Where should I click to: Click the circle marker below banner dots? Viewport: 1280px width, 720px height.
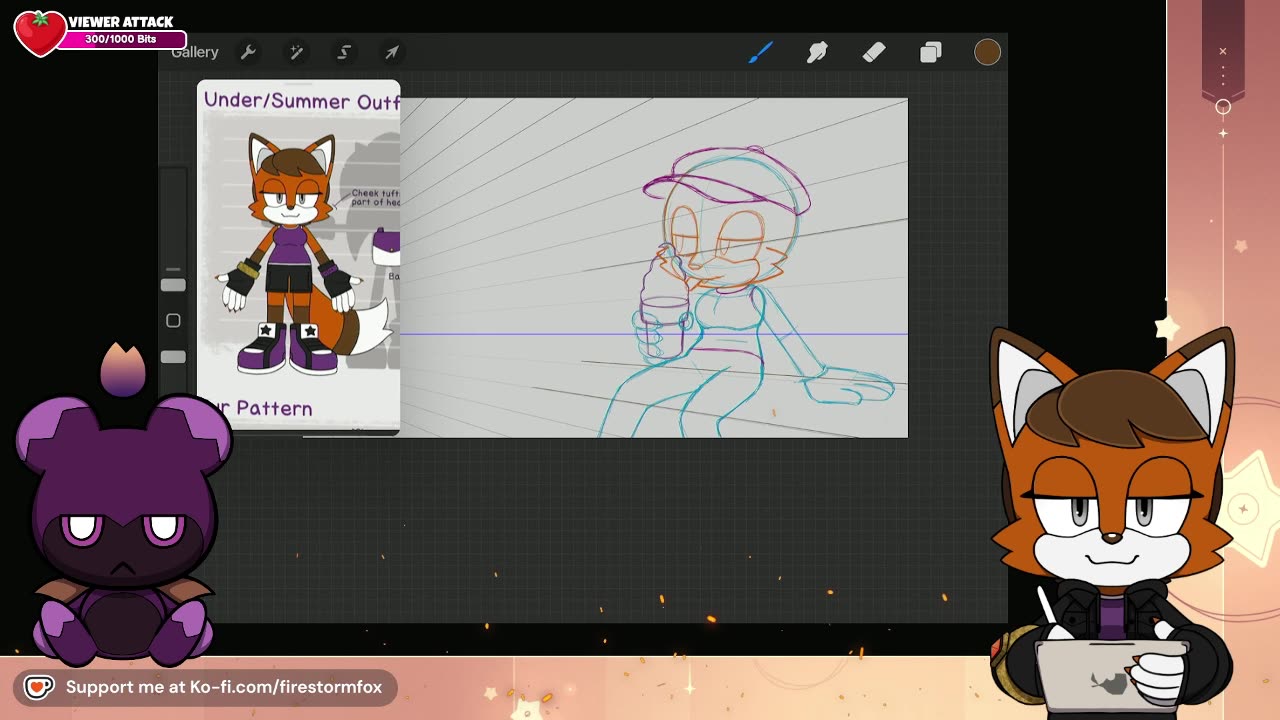1222,106
